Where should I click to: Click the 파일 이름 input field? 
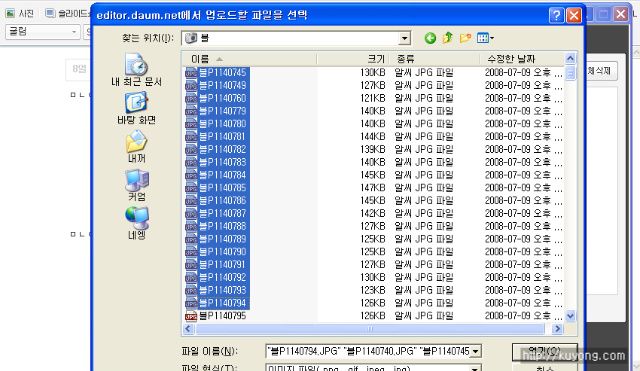(368, 351)
